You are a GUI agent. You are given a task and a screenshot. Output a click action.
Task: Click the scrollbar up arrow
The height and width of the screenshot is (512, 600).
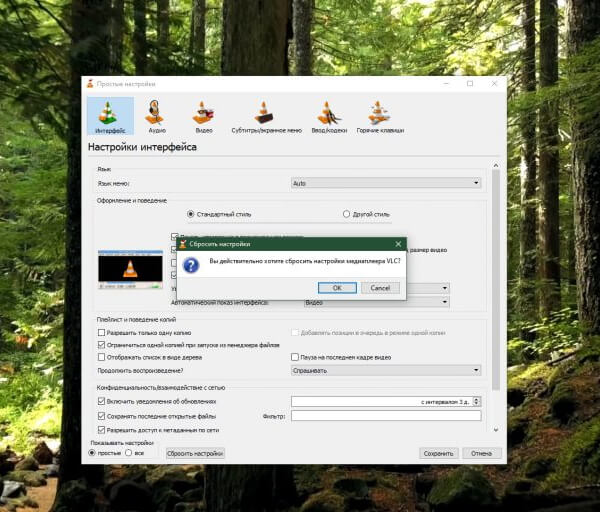click(496, 165)
